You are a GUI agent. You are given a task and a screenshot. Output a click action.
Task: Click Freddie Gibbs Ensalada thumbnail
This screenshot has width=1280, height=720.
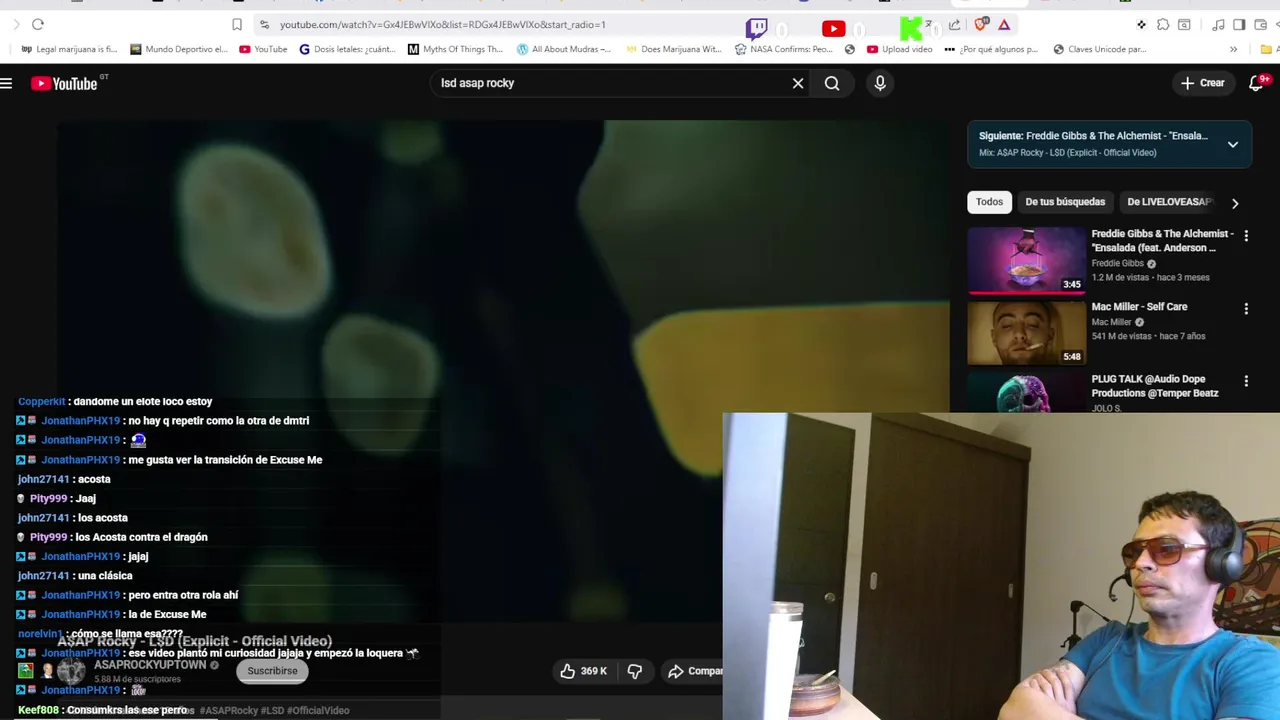click(x=1026, y=261)
